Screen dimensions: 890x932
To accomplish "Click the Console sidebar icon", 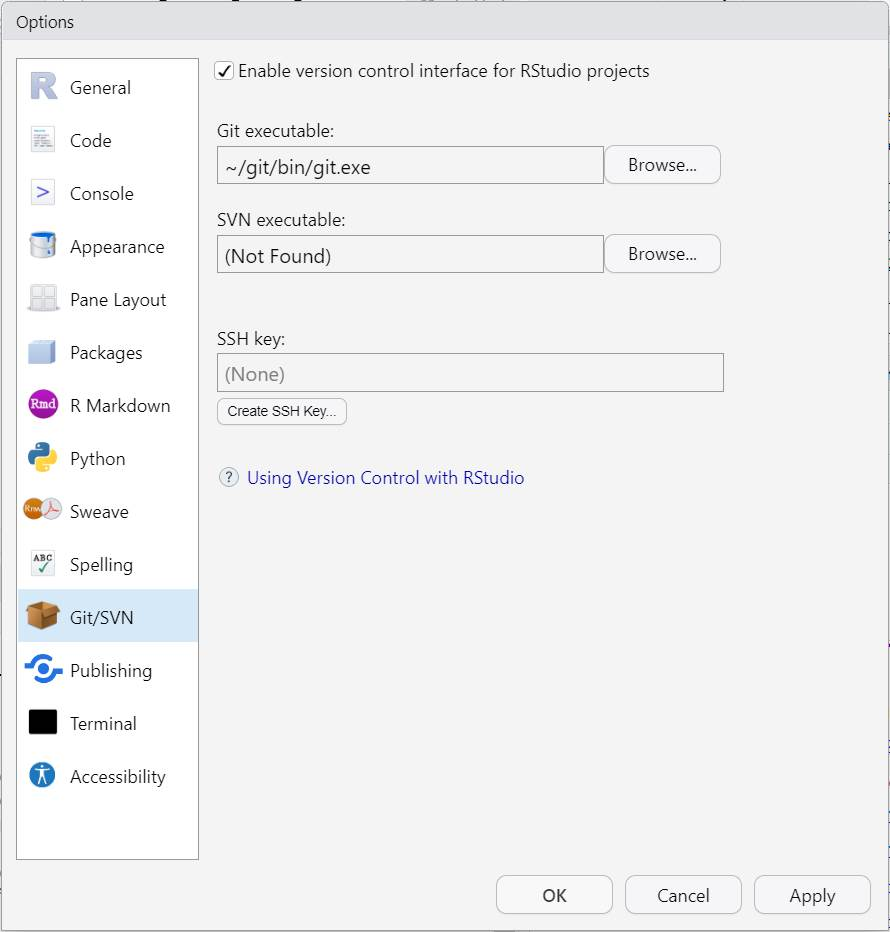I will (x=42, y=193).
